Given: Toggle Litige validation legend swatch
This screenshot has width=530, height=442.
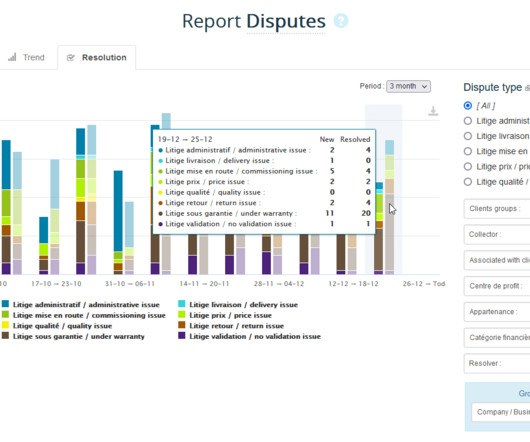Looking at the screenshot, I should (182, 336).
